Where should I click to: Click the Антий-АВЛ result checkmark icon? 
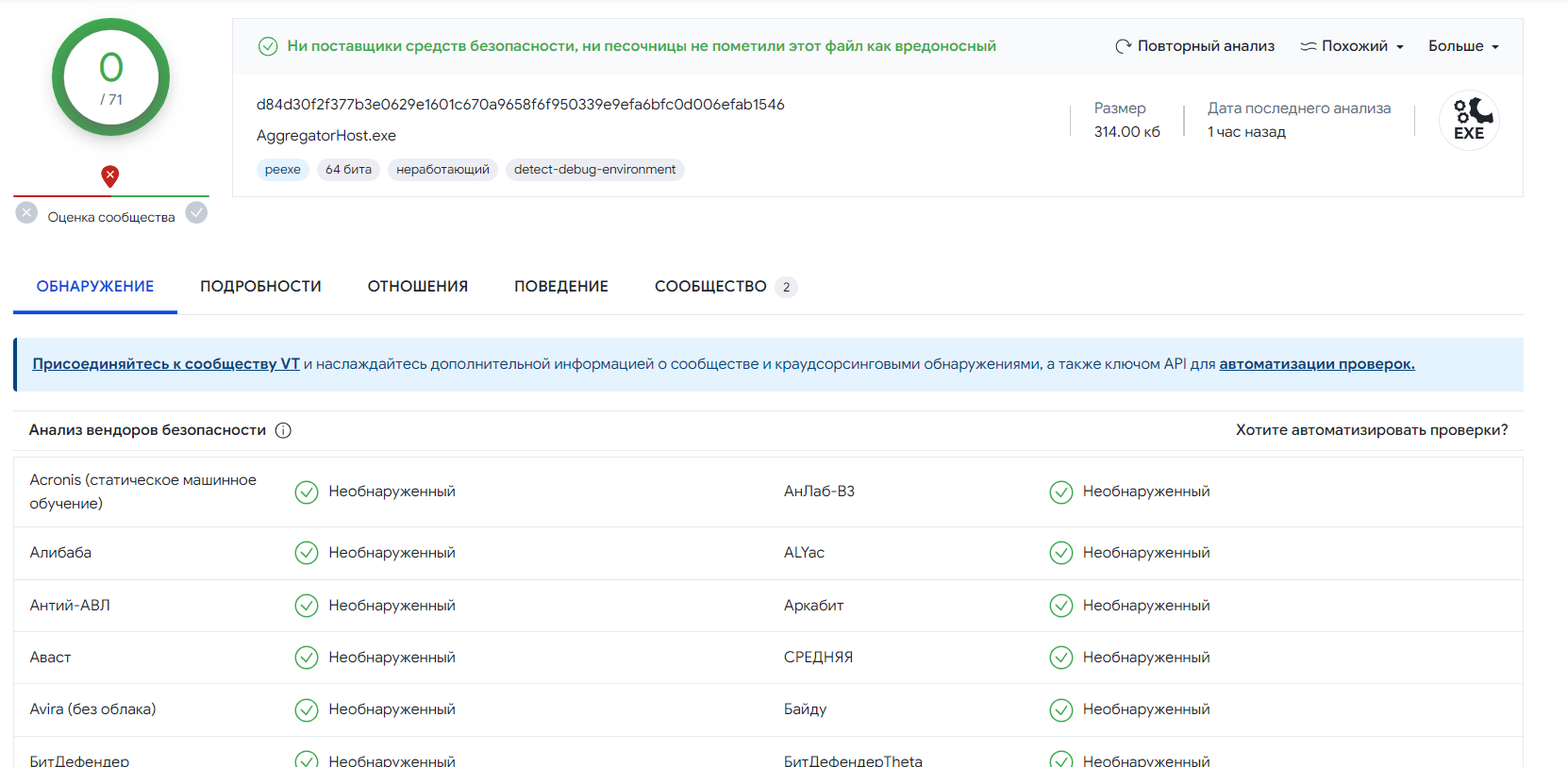point(307,606)
